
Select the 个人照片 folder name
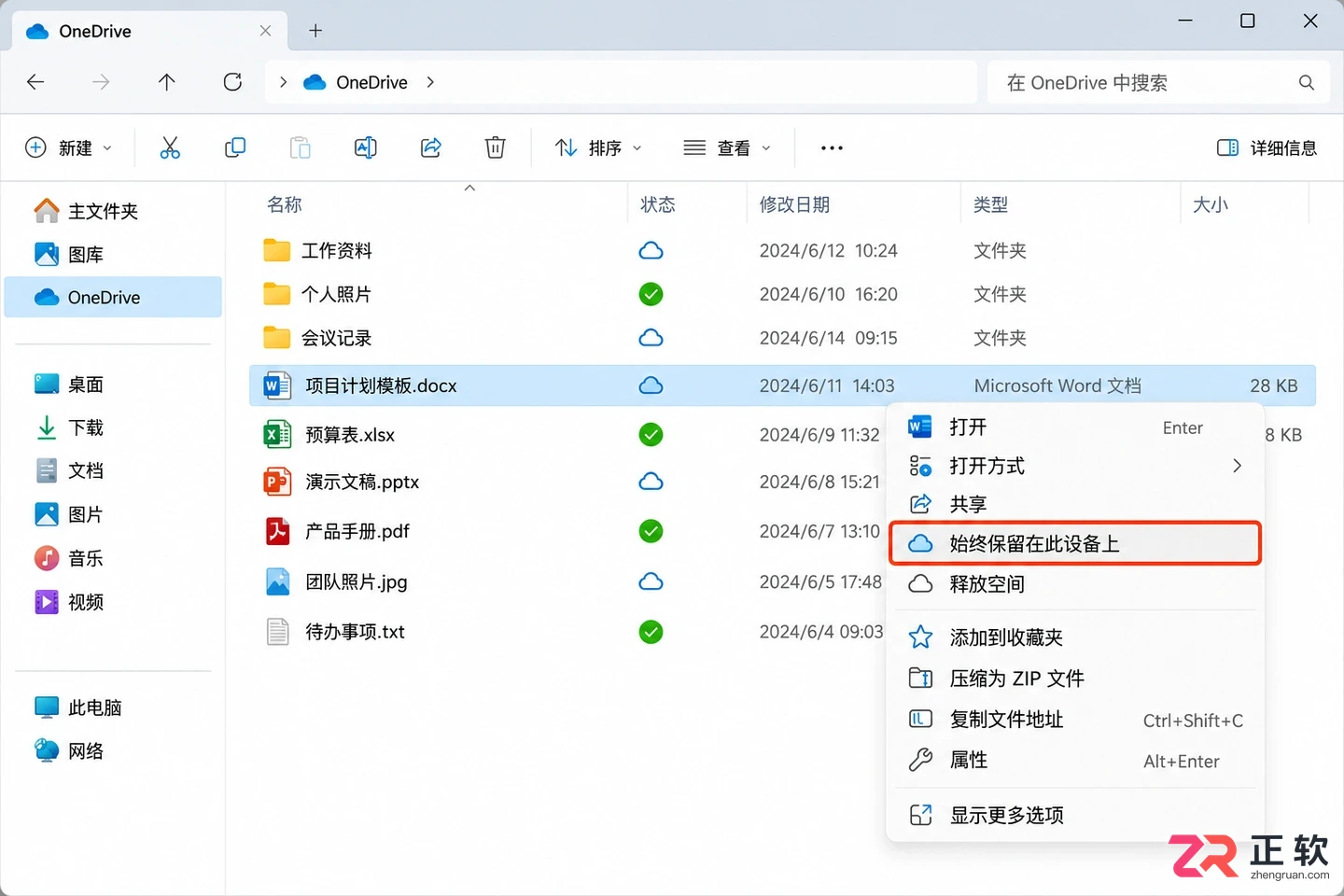pos(336,294)
